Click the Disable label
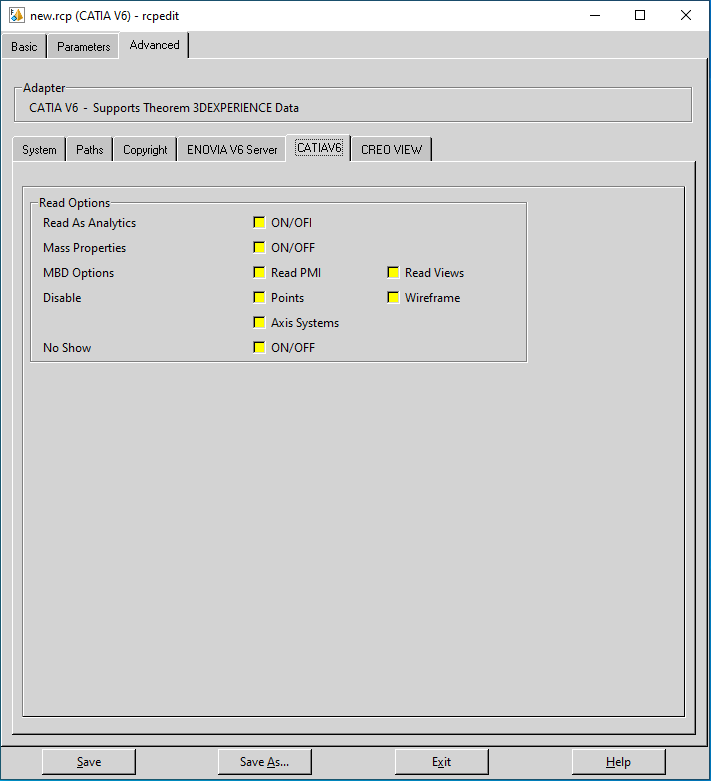This screenshot has height=781, width=711. point(62,297)
